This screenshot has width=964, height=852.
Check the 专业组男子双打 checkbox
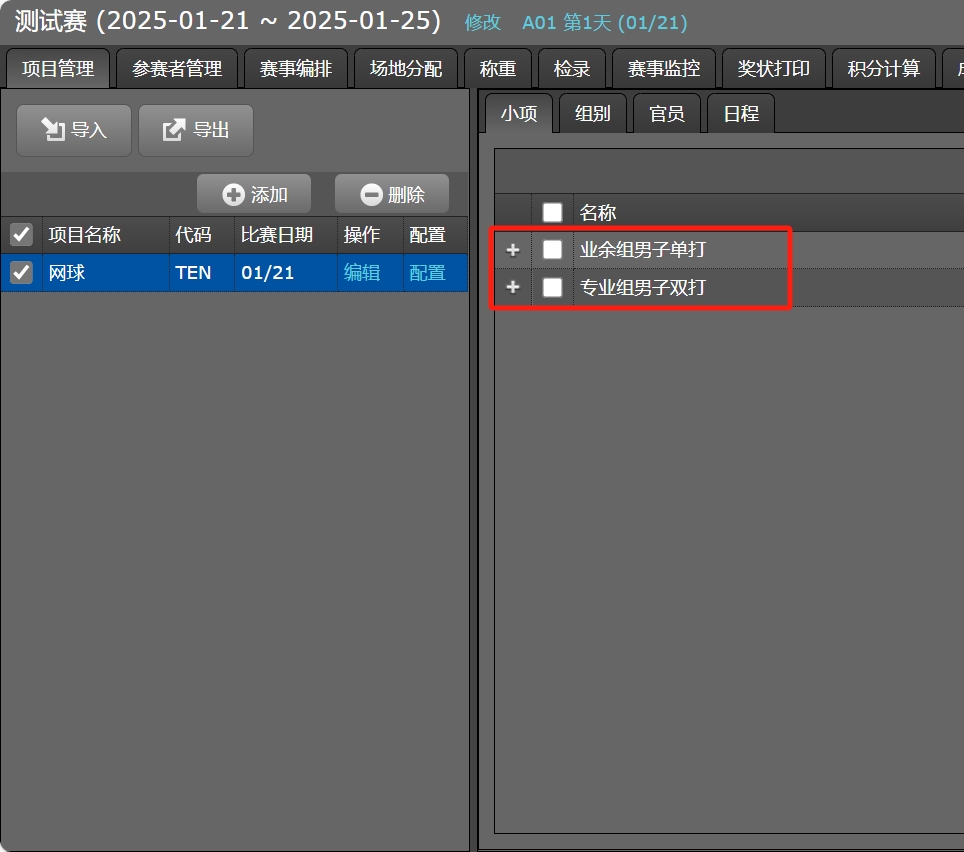pos(552,288)
